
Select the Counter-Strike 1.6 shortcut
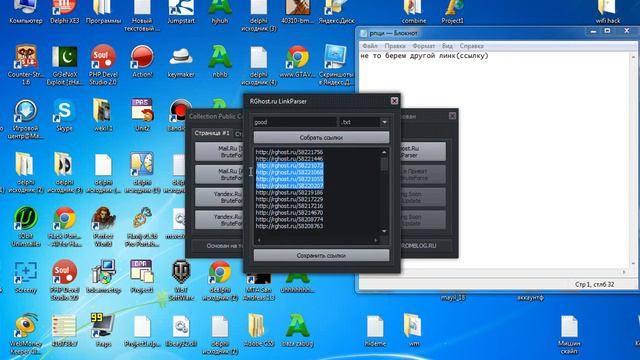[x=25, y=64]
